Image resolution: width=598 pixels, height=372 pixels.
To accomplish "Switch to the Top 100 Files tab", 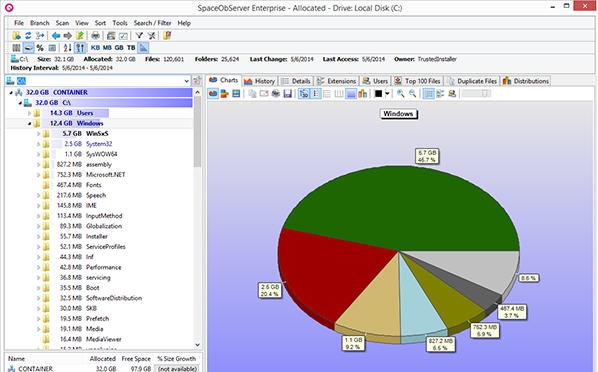I will pyautogui.click(x=418, y=81).
